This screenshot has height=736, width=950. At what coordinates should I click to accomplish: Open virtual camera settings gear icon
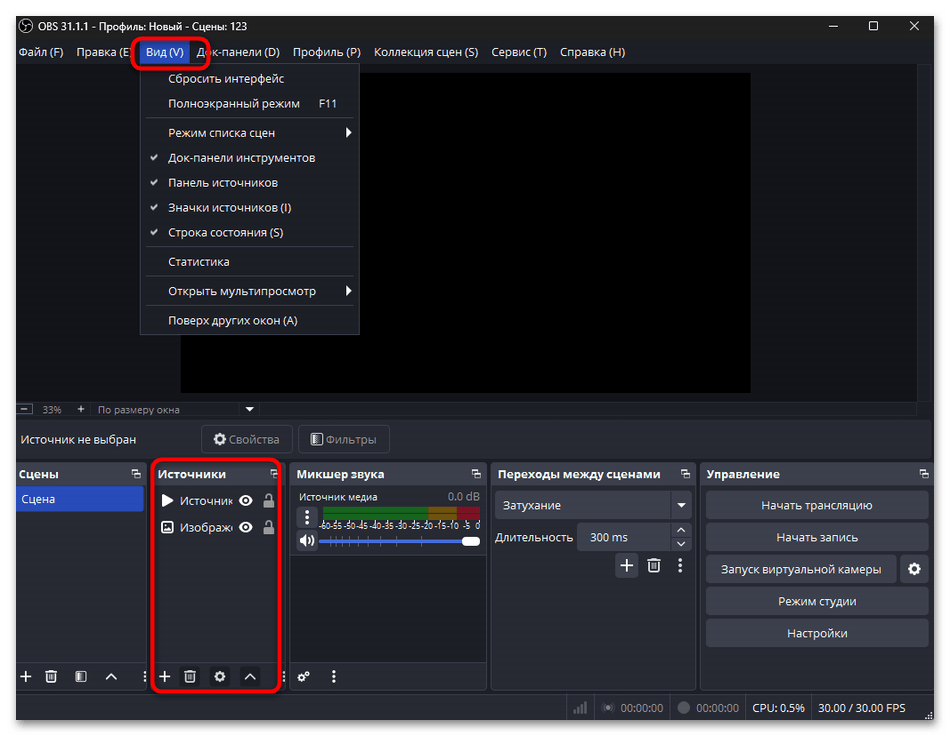913,569
